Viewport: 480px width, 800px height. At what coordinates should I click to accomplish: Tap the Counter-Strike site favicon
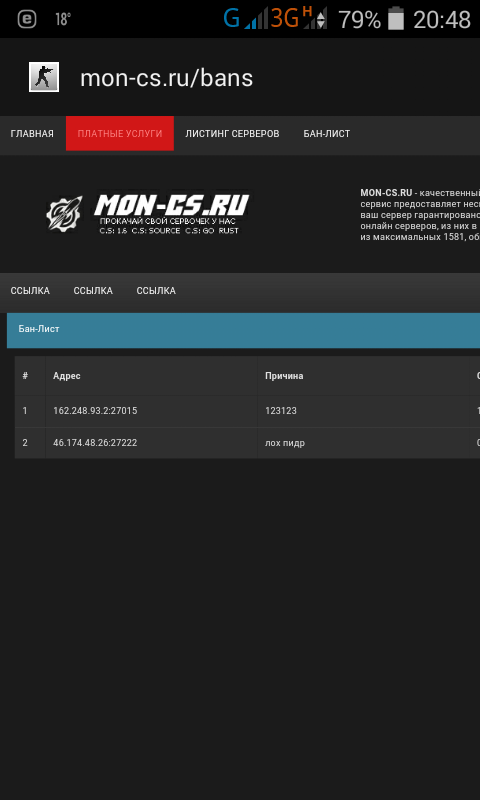pyautogui.click(x=44, y=77)
